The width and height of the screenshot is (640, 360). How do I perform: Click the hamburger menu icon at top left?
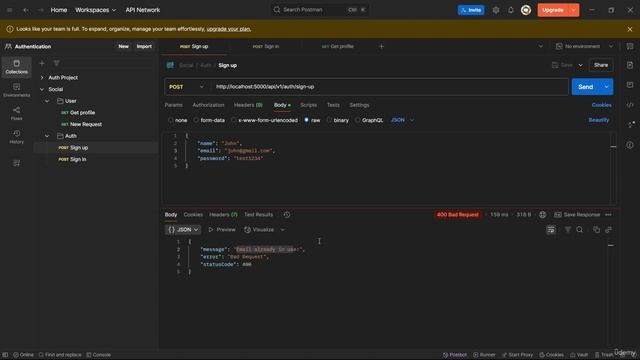pos(9,10)
